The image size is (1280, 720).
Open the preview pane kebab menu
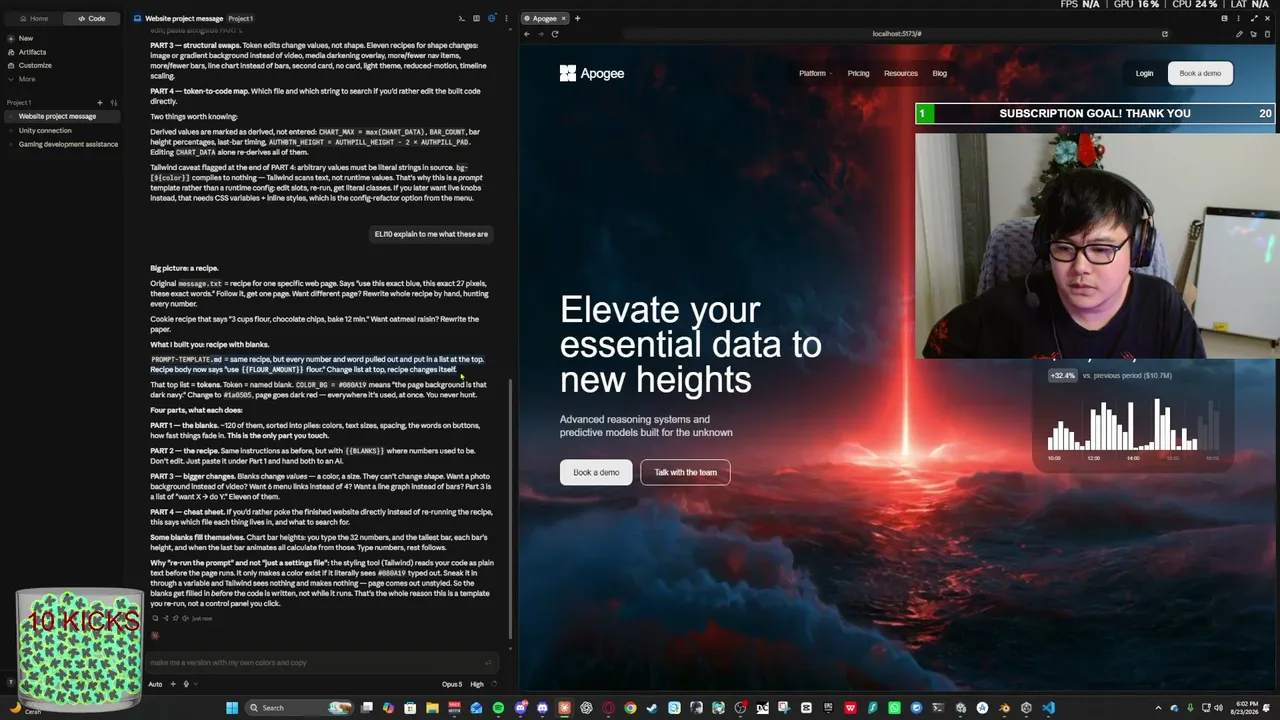[1240, 18]
